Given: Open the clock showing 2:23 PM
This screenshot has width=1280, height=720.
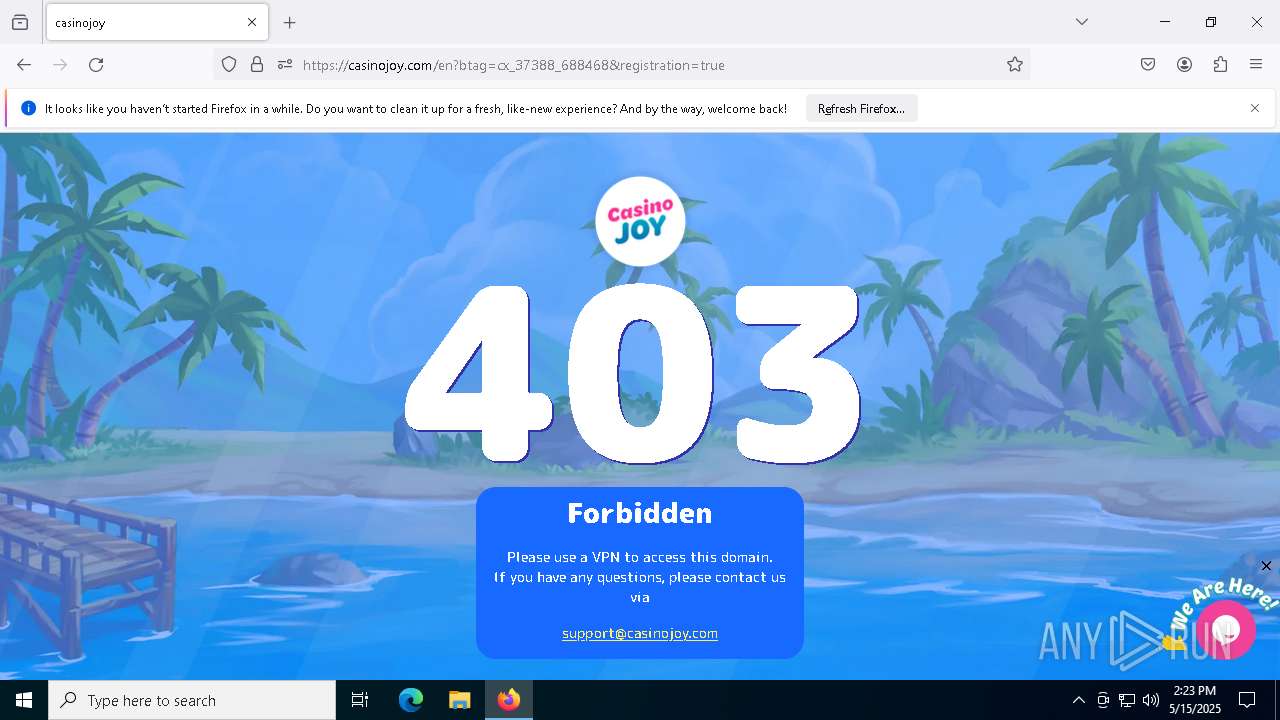Looking at the screenshot, I should tap(1195, 700).
